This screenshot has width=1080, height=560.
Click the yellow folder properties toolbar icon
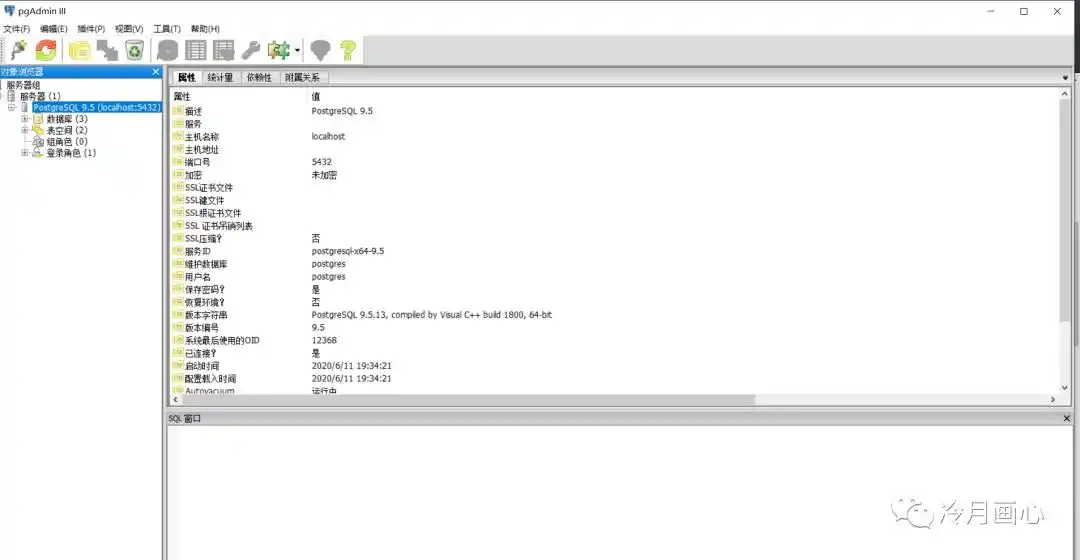(x=79, y=50)
